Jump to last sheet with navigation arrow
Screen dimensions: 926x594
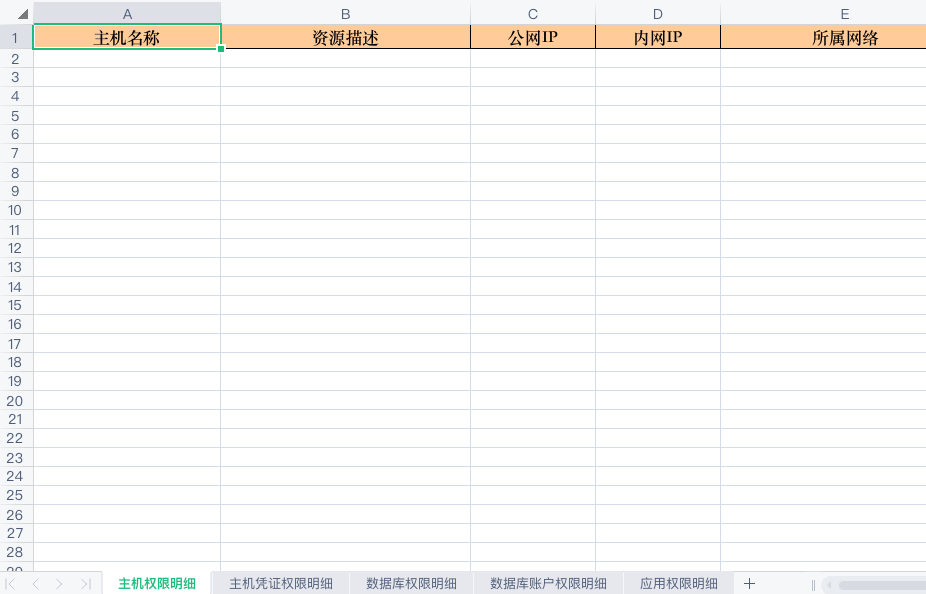tap(86, 584)
